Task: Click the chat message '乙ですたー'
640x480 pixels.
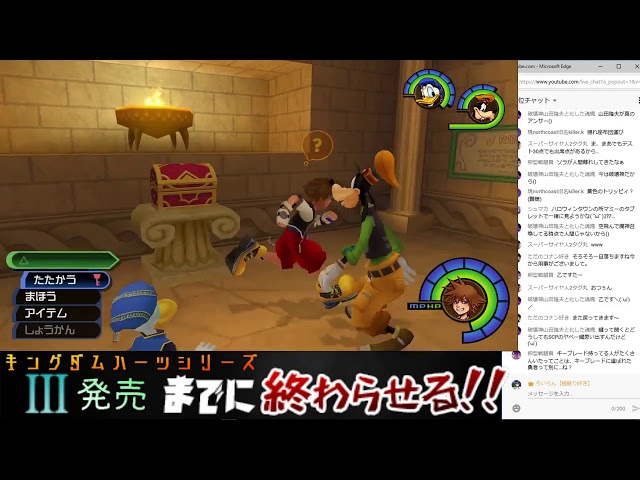Action: click(569, 275)
